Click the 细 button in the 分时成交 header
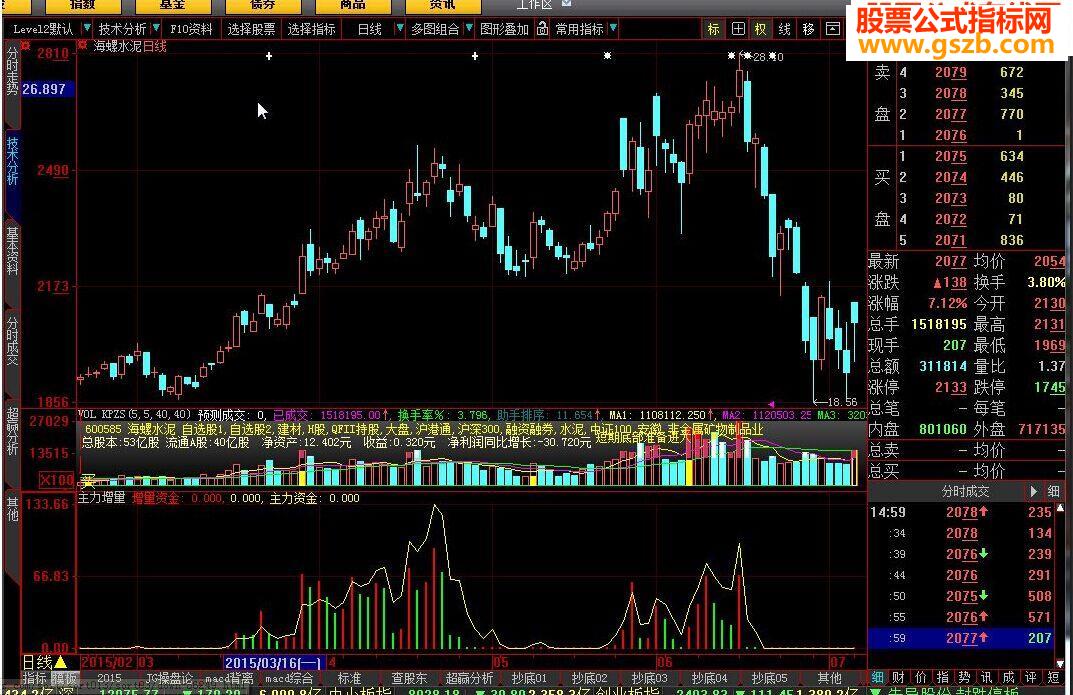The width and height of the screenshot is (1073, 695). tap(1053, 491)
